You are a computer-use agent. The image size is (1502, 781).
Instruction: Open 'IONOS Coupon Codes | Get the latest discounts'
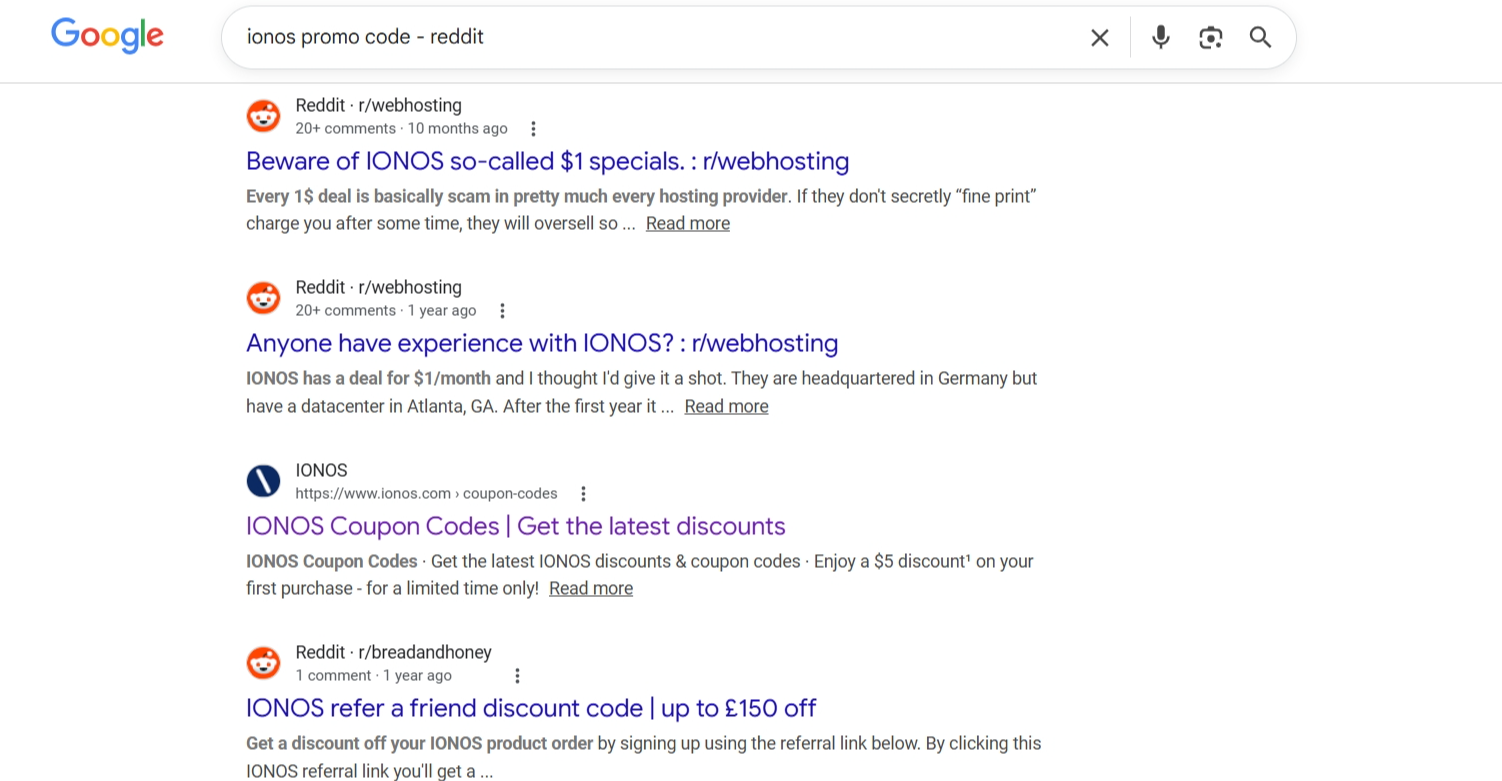click(516, 526)
